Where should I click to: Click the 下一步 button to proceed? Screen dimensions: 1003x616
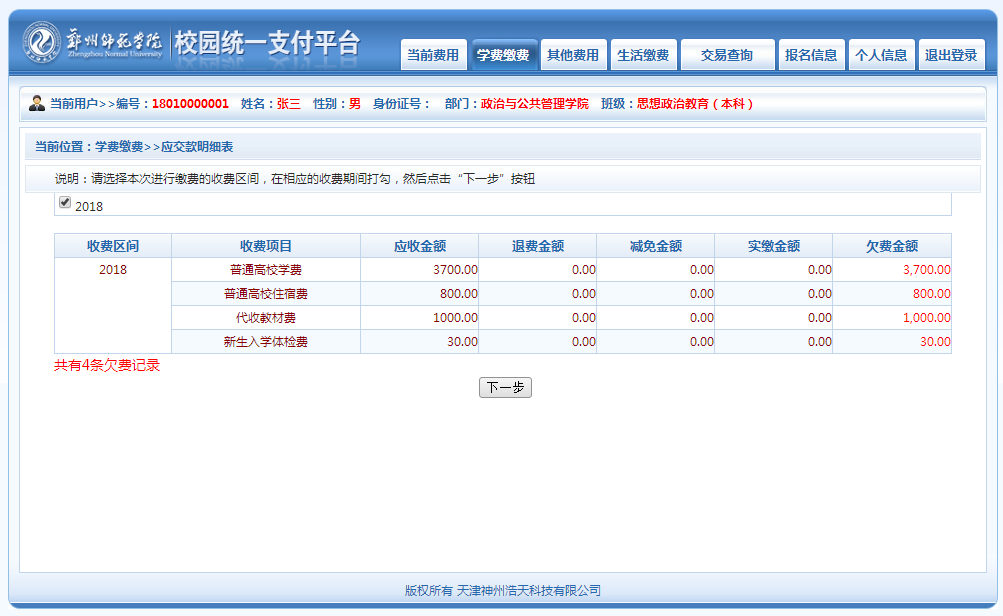coord(504,387)
